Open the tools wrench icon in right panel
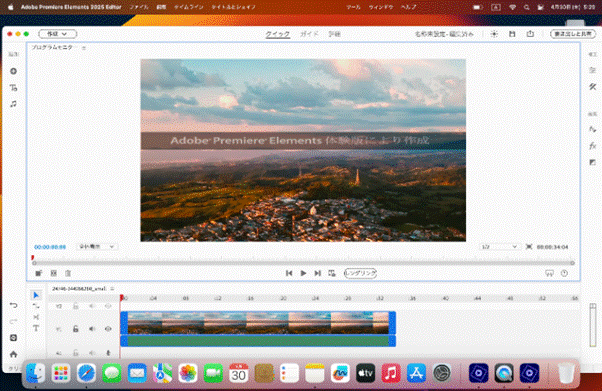This screenshot has height=391, width=602. pos(593,87)
